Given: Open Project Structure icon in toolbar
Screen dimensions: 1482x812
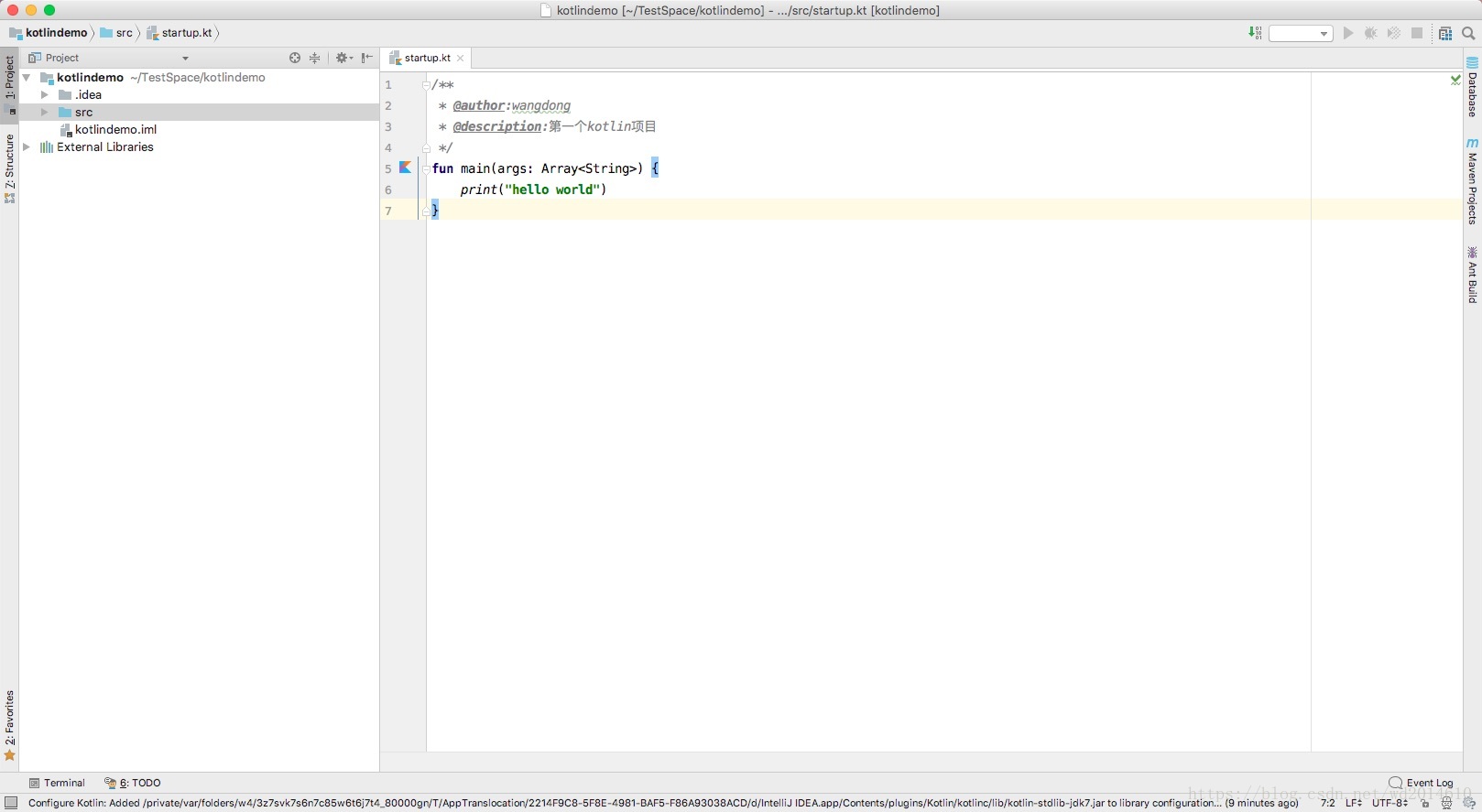Looking at the screenshot, I should click(x=1445, y=33).
